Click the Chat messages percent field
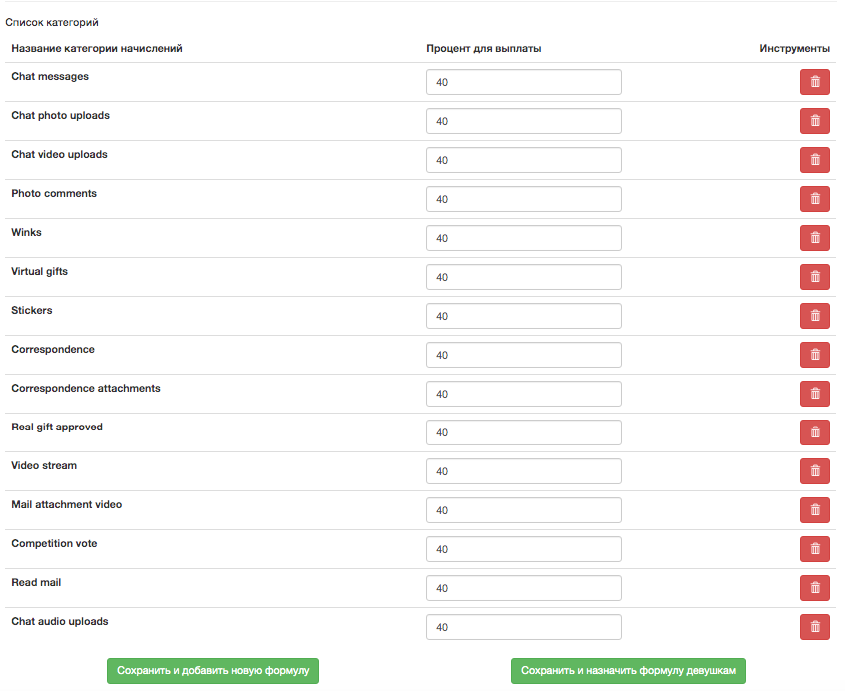Screen dimensions: 845x691 524,82
